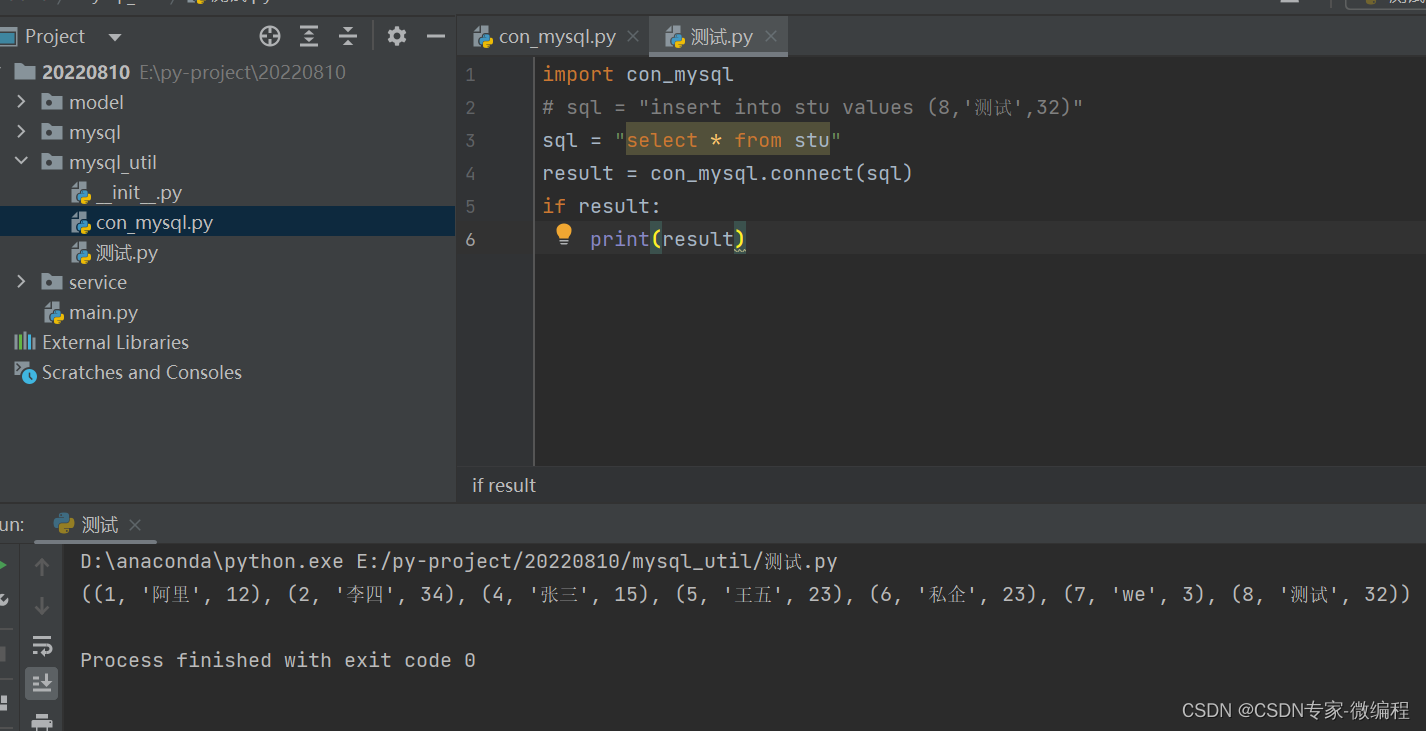Click Scratches and Consoles node

[x=127, y=372]
